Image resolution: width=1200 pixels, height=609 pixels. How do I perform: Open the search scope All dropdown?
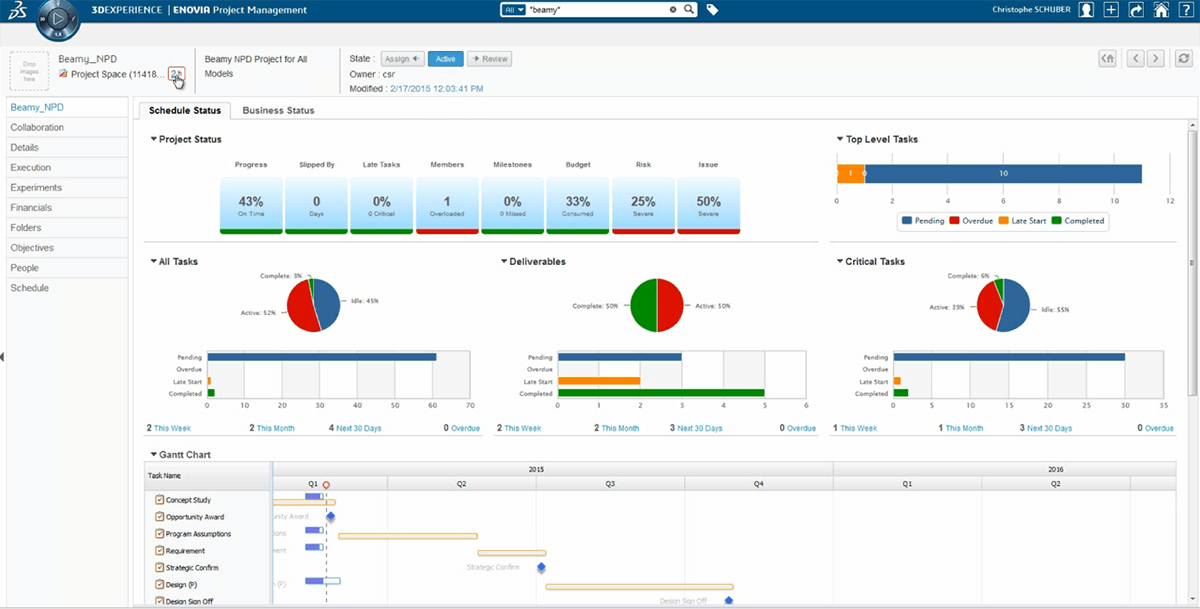point(514,9)
